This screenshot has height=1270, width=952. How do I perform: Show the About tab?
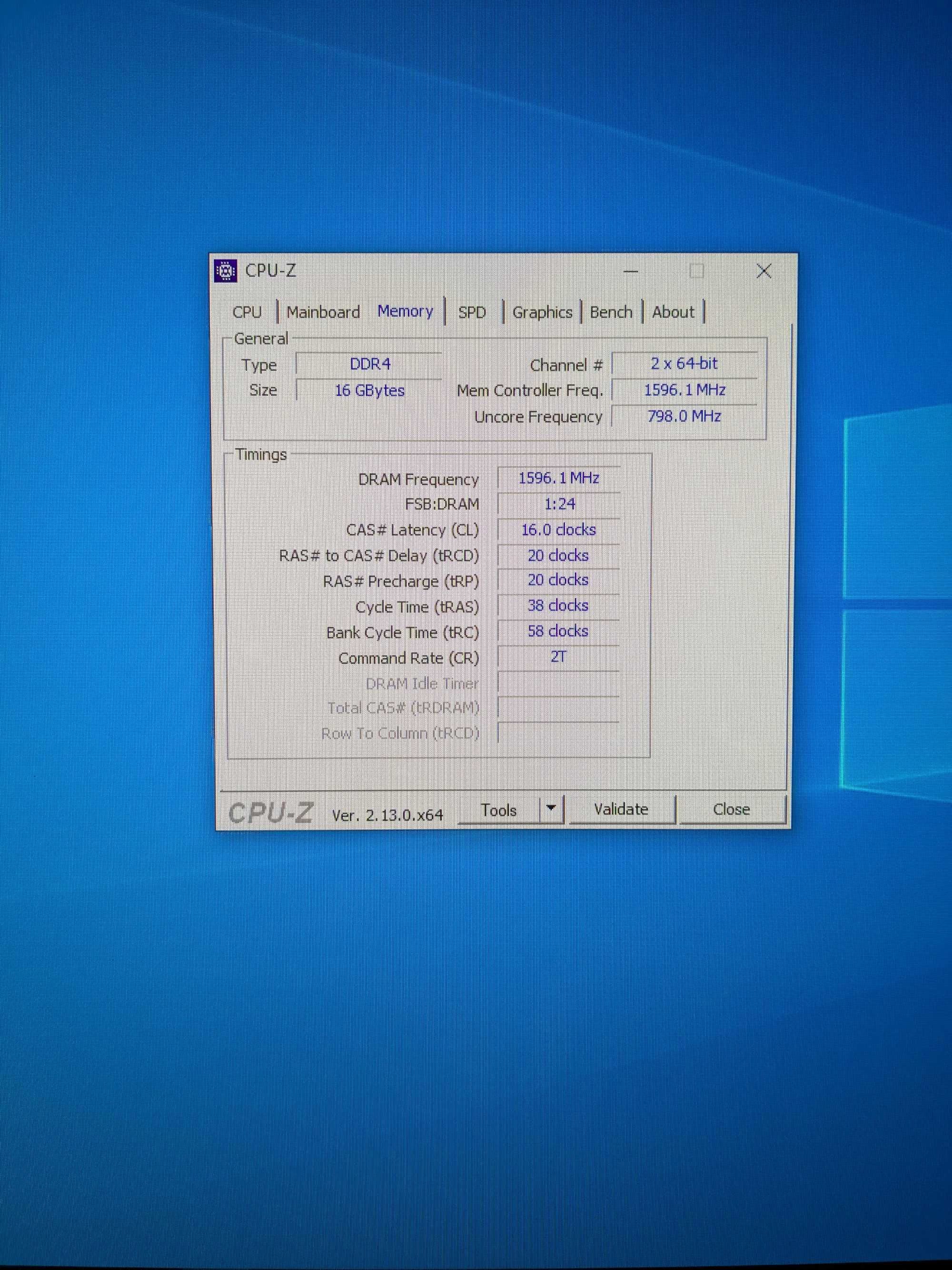(x=673, y=312)
